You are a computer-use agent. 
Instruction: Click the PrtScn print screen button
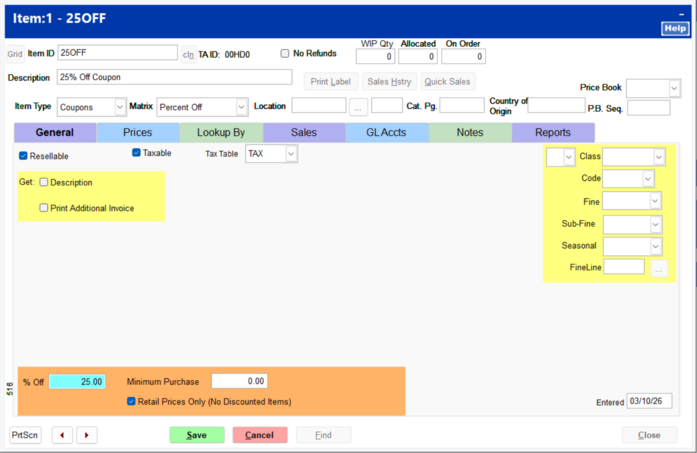pyautogui.click(x=25, y=435)
